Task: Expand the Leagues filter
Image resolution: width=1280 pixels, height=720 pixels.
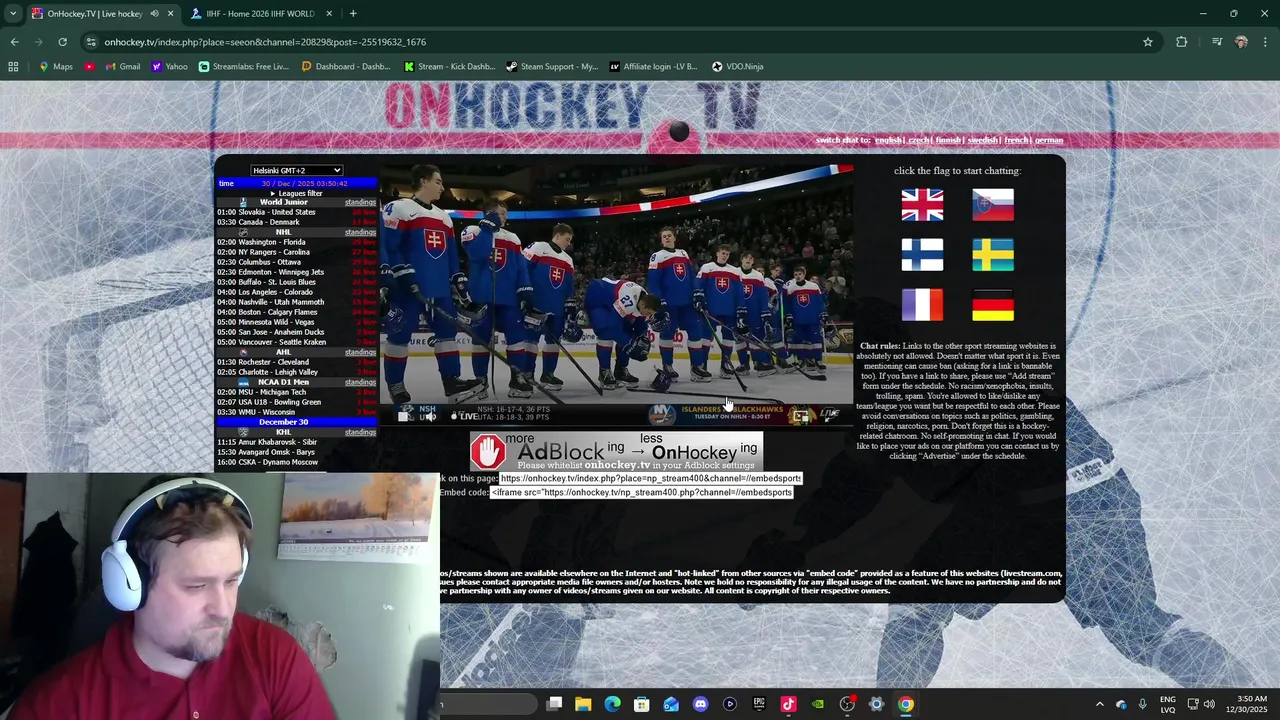Action: tap(297, 193)
